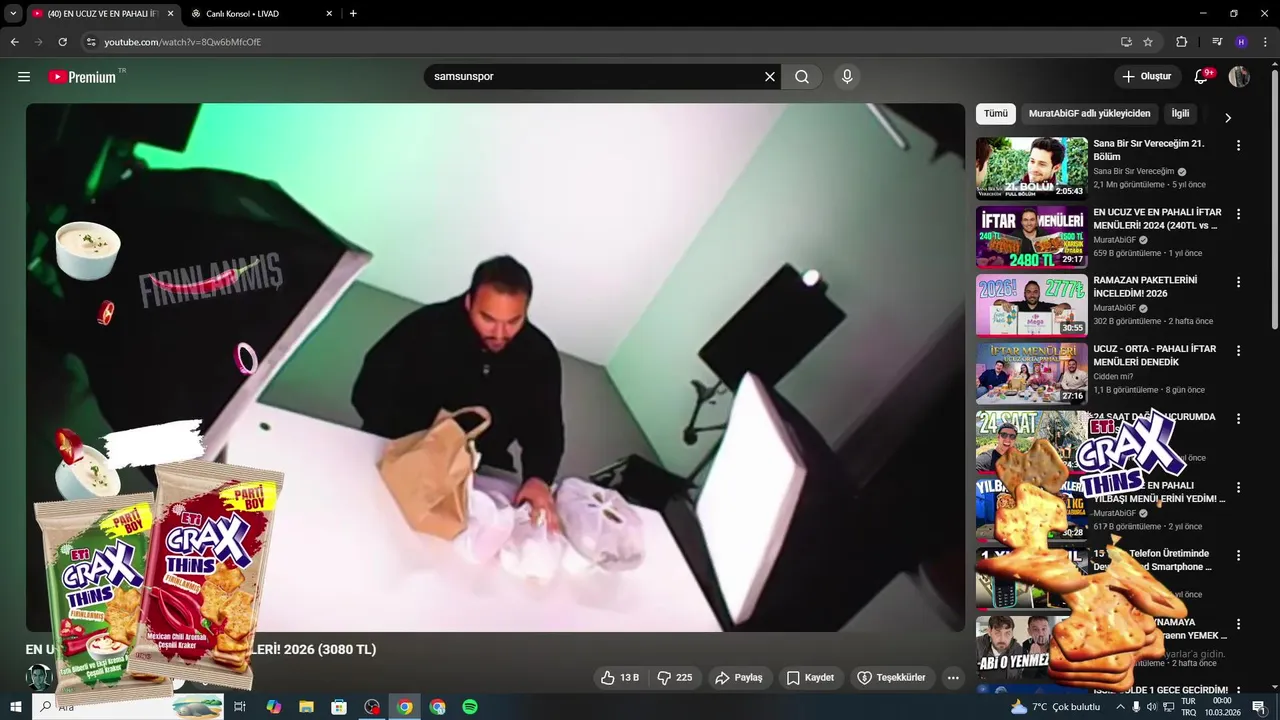Open the İFTAR MENÜLERİ 2480 TL thumbnail
The height and width of the screenshot is (720, 1280).
[1032, 237]
